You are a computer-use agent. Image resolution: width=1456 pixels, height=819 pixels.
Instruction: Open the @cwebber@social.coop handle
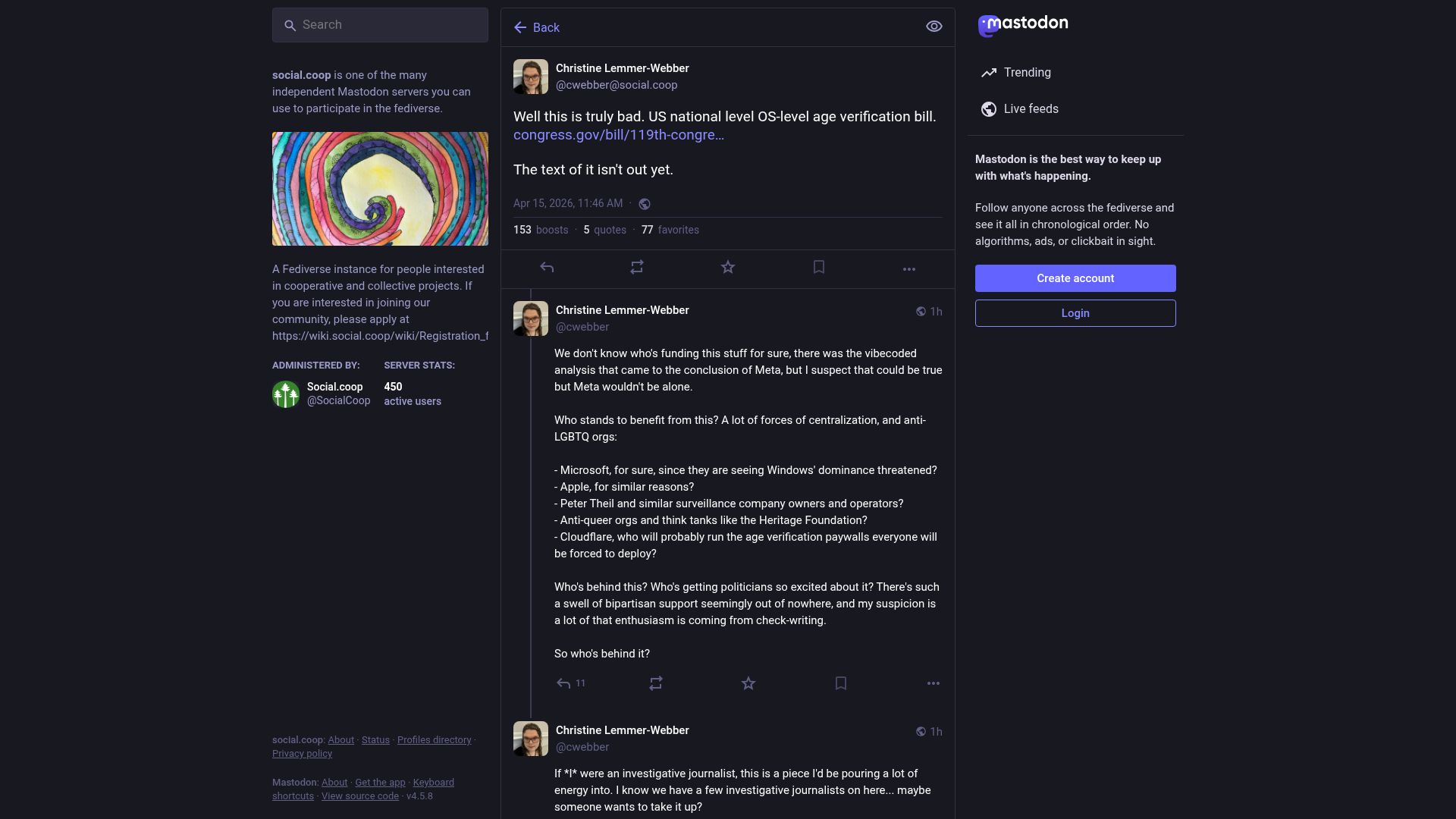[x=617, y=85]
